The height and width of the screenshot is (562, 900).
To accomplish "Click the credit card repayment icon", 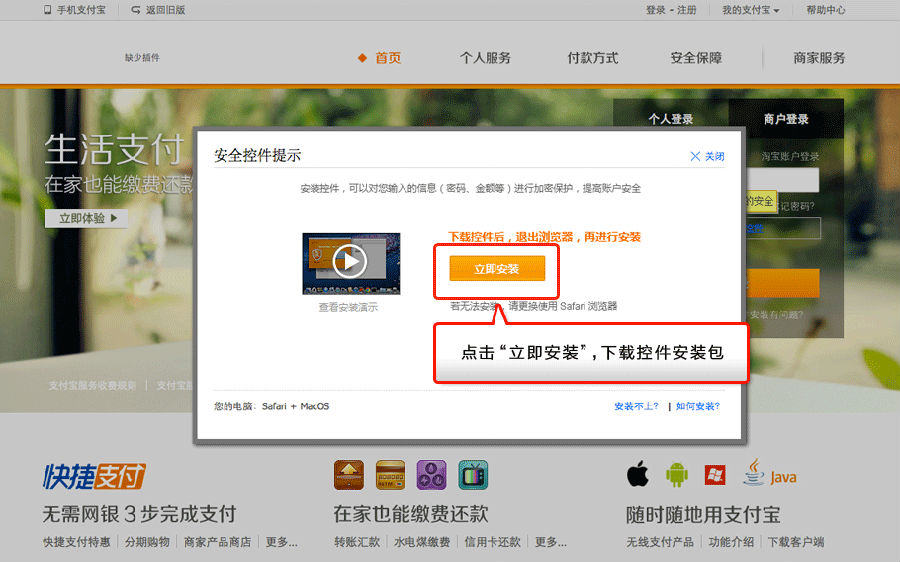I will [390, 474].
